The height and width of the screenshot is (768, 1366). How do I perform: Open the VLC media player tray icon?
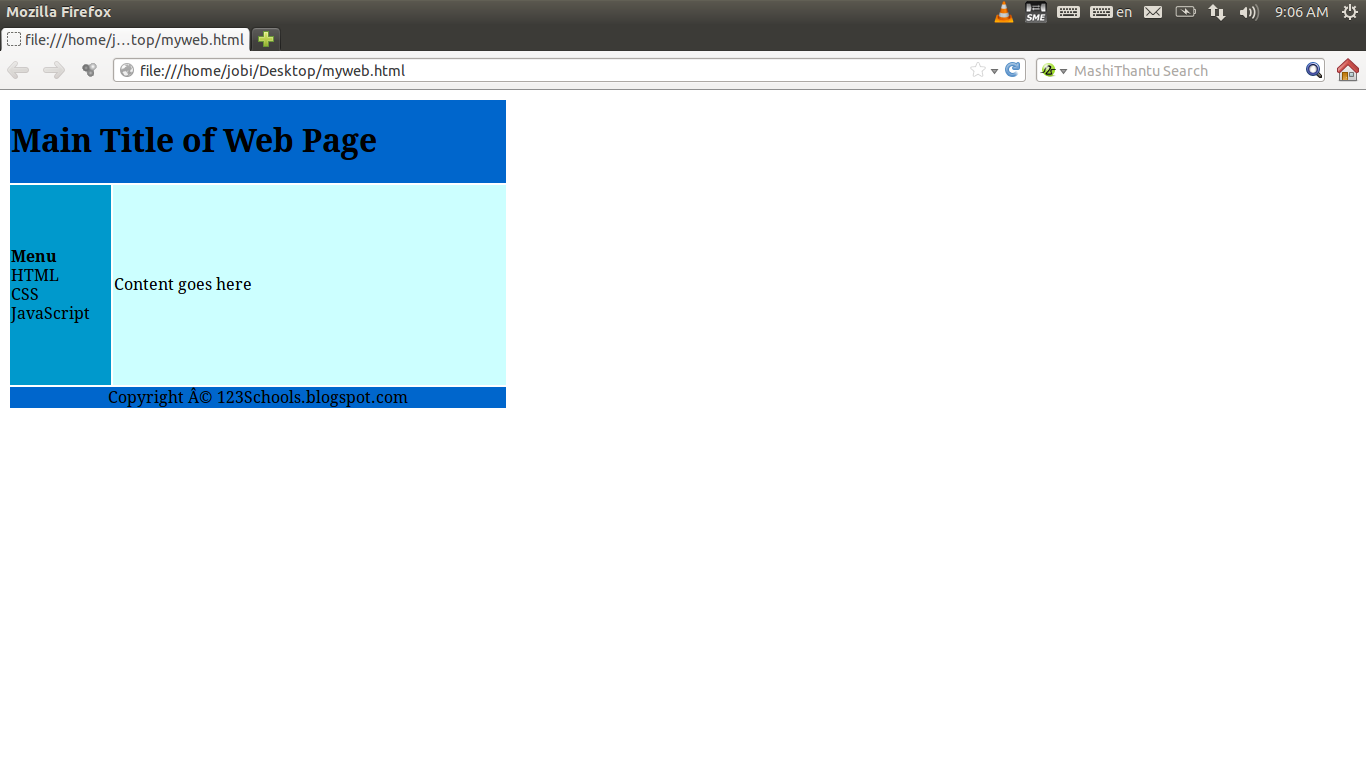pyautogui.click(x=1003, y=12)
